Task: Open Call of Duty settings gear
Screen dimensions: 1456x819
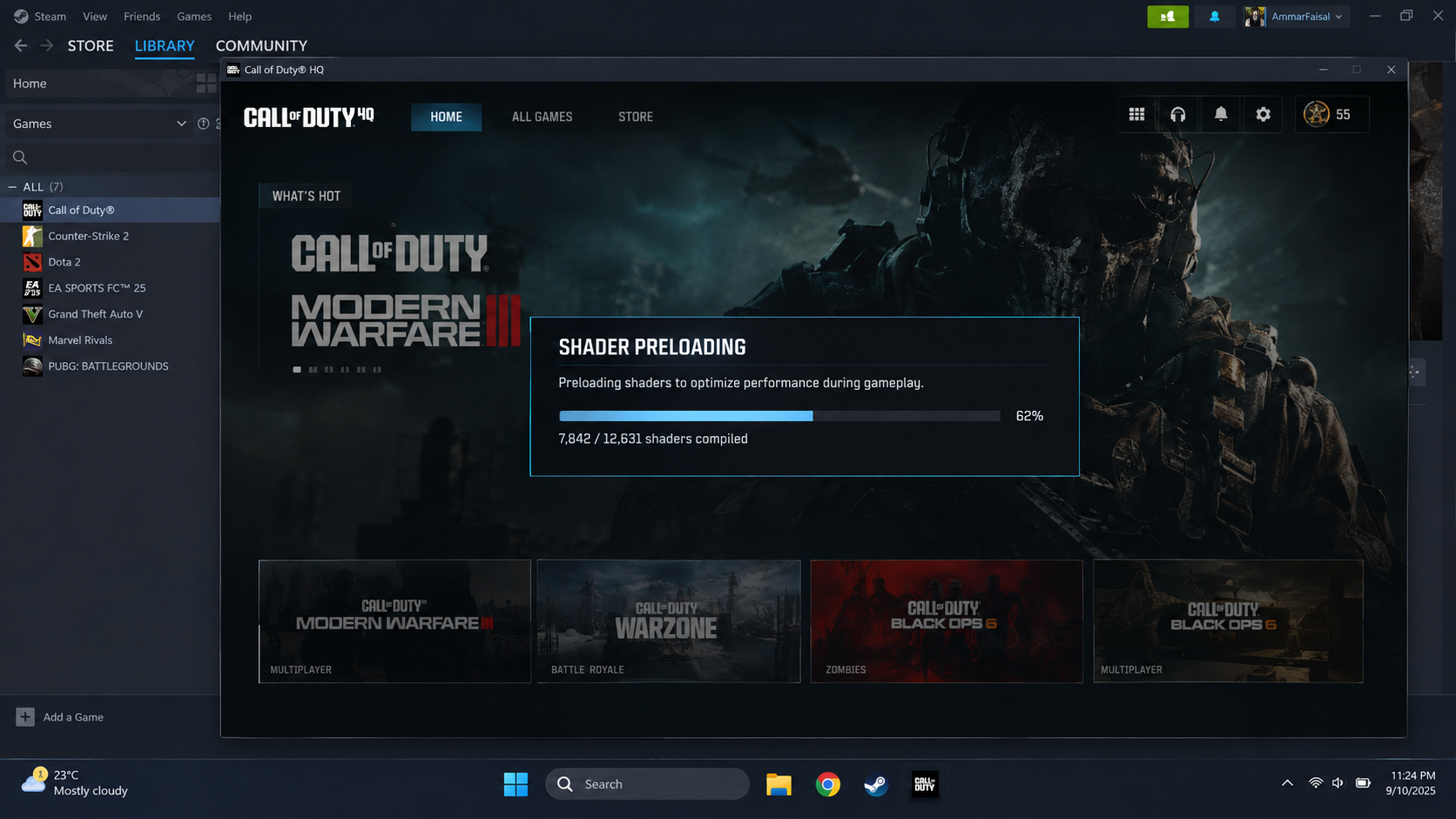Action: click(x=1263, y=114)
